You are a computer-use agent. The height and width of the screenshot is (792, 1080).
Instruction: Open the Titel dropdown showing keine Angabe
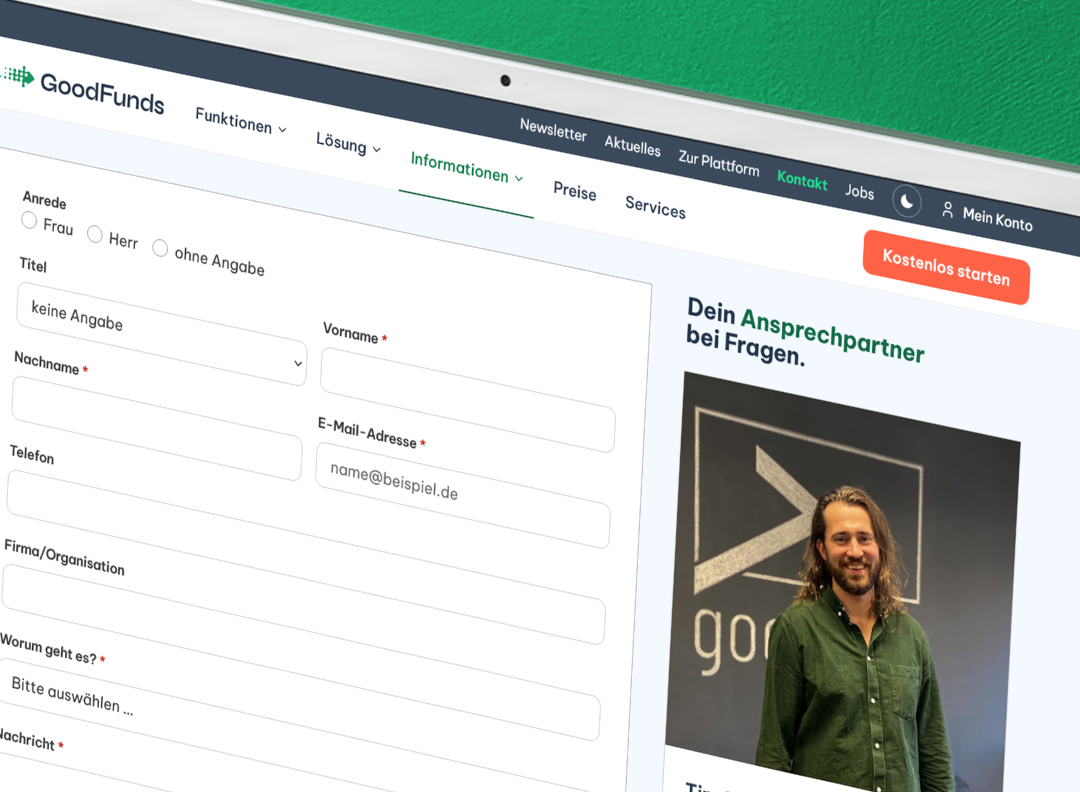[161, 333]
